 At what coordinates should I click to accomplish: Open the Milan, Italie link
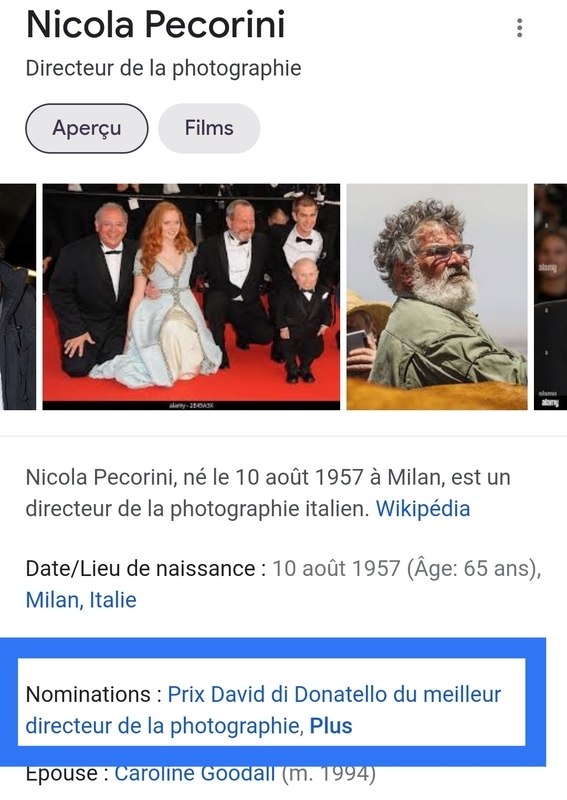pos(81,600)
